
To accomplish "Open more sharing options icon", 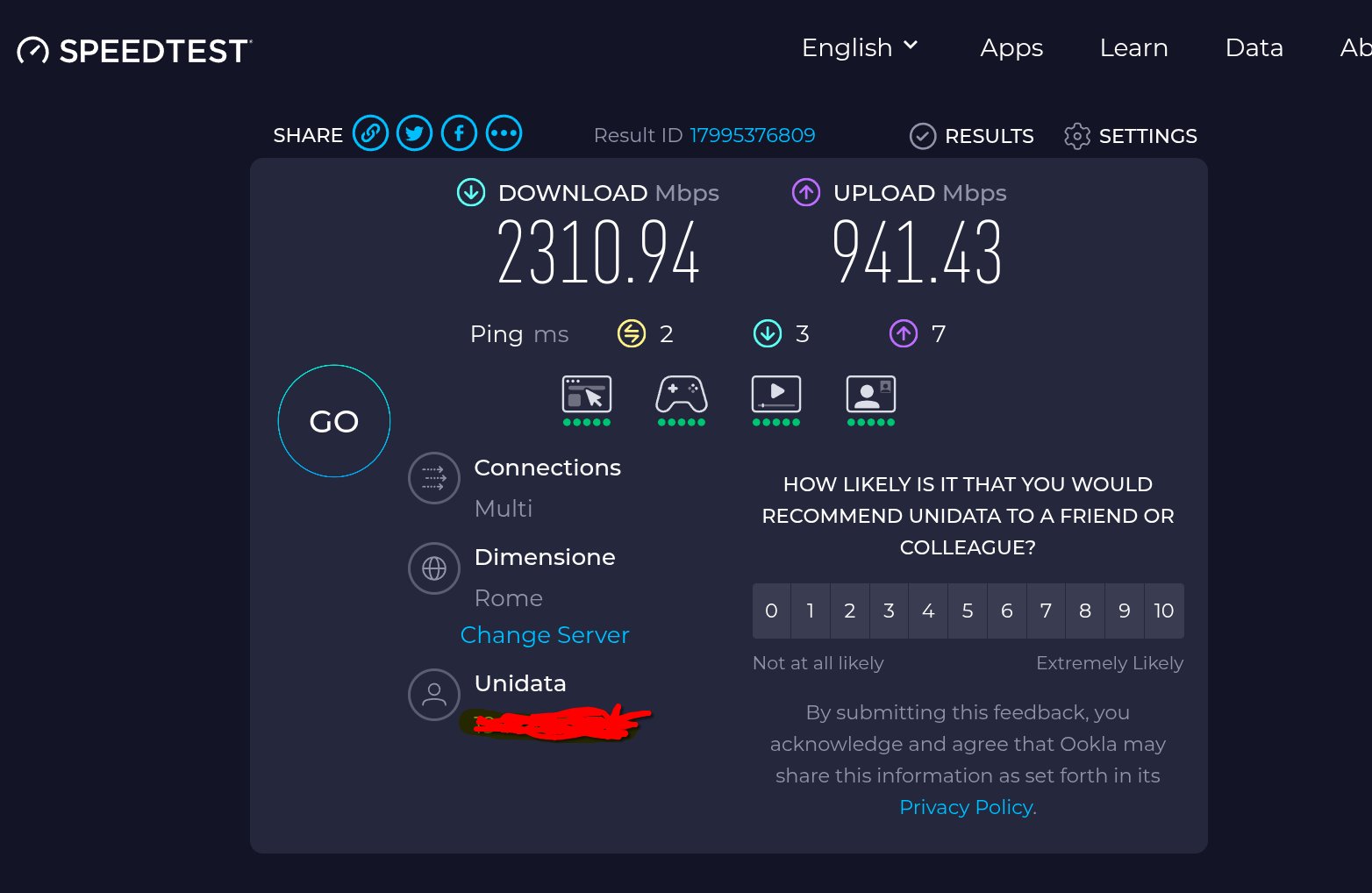I will (504, 134).
